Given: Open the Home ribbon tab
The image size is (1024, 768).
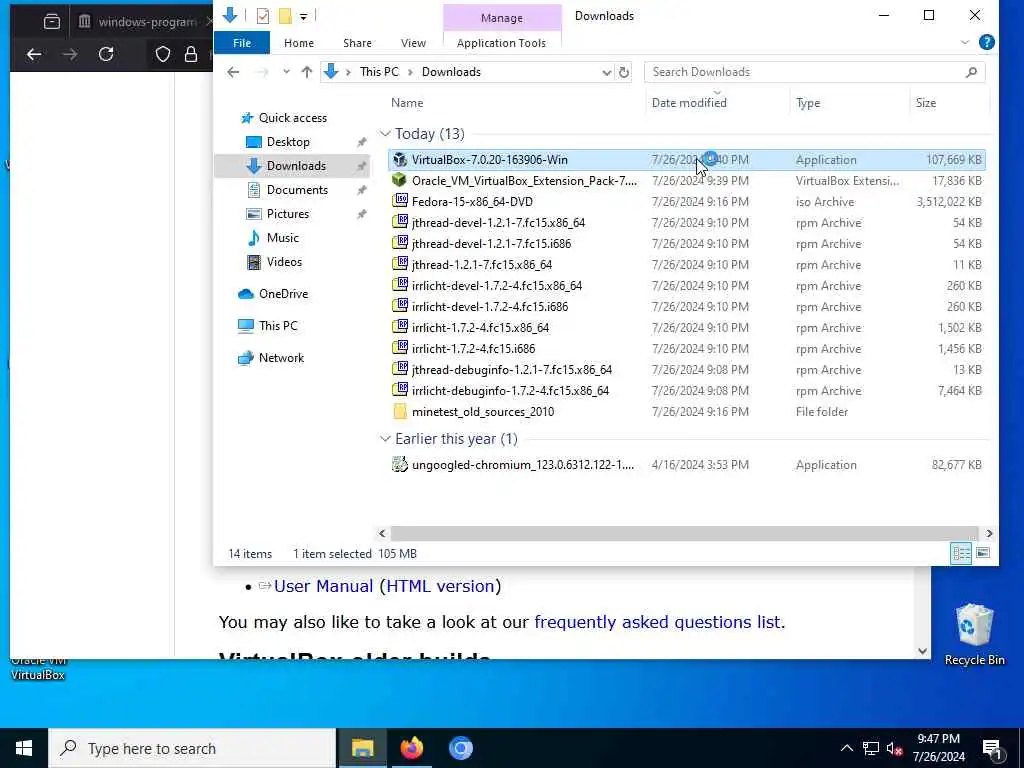Looking at the screenshot, I should [x=299, y=42].
